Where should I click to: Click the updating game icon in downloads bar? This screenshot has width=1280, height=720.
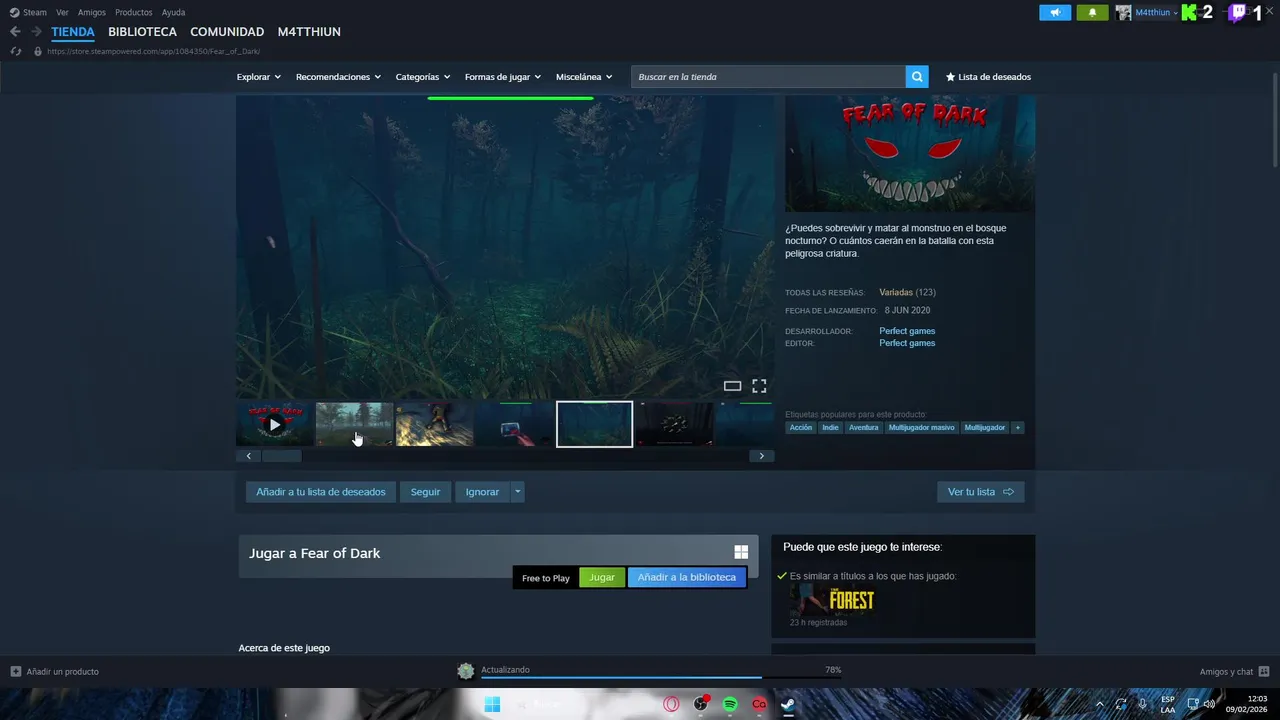click(465, 671)
